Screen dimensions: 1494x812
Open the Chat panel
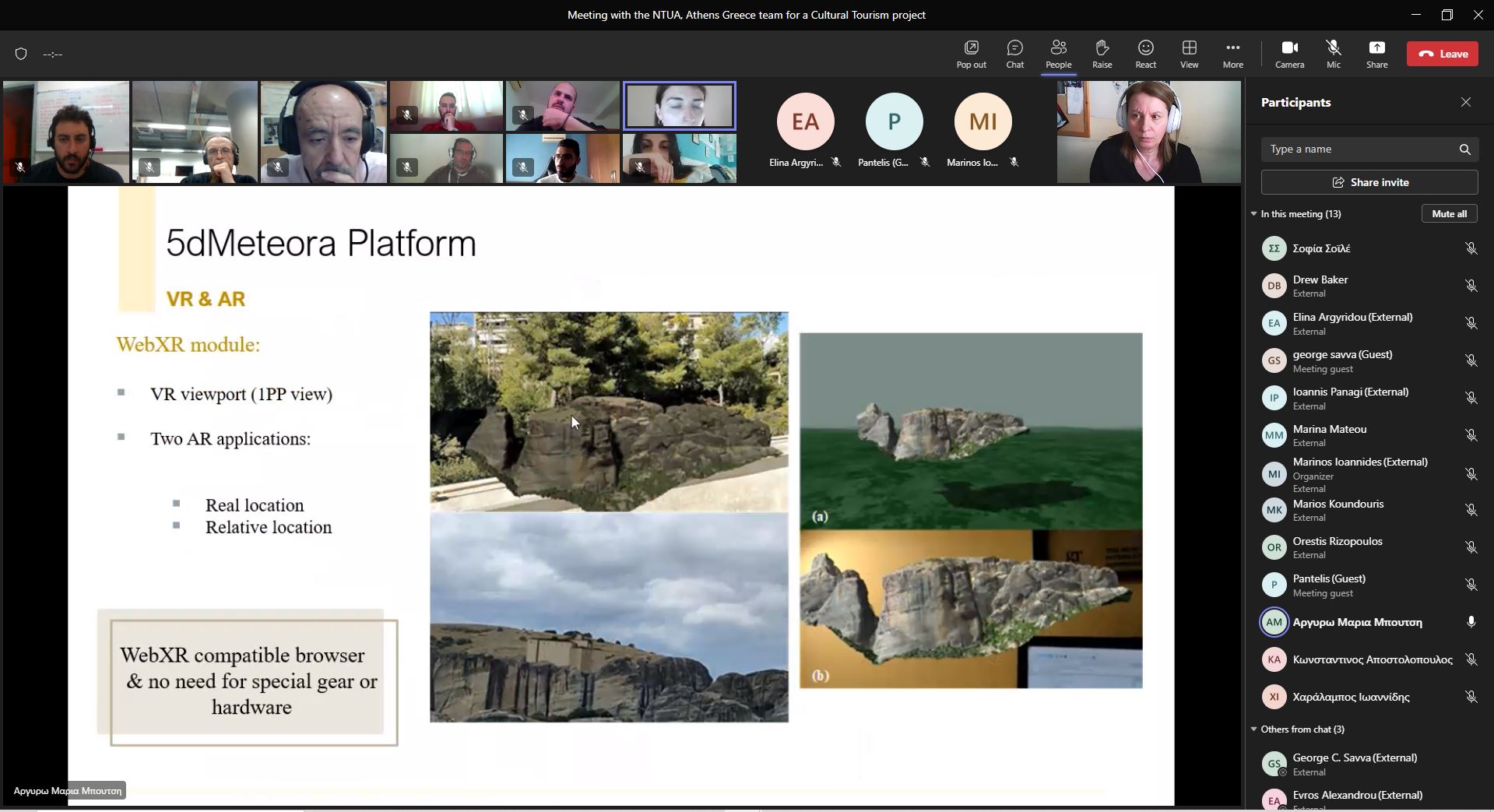[1014, 54]
